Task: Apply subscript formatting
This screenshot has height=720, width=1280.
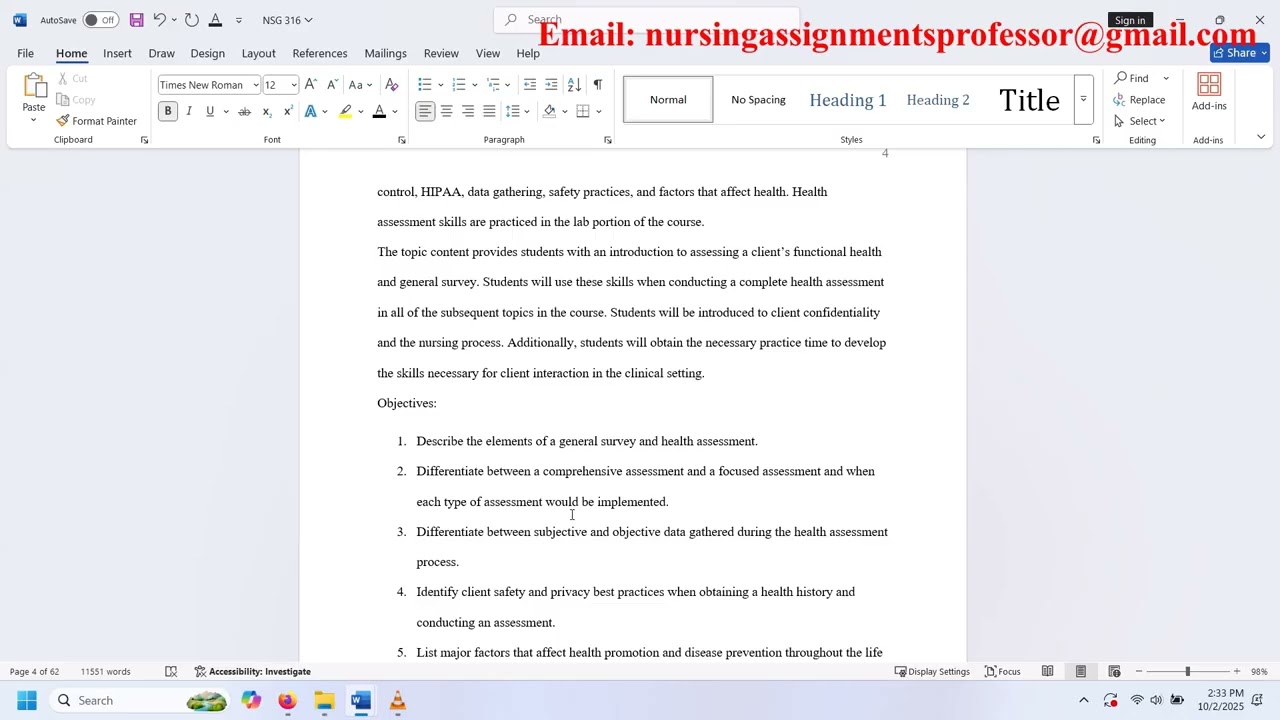Action: pyautogui.click(x=266, y=111)
